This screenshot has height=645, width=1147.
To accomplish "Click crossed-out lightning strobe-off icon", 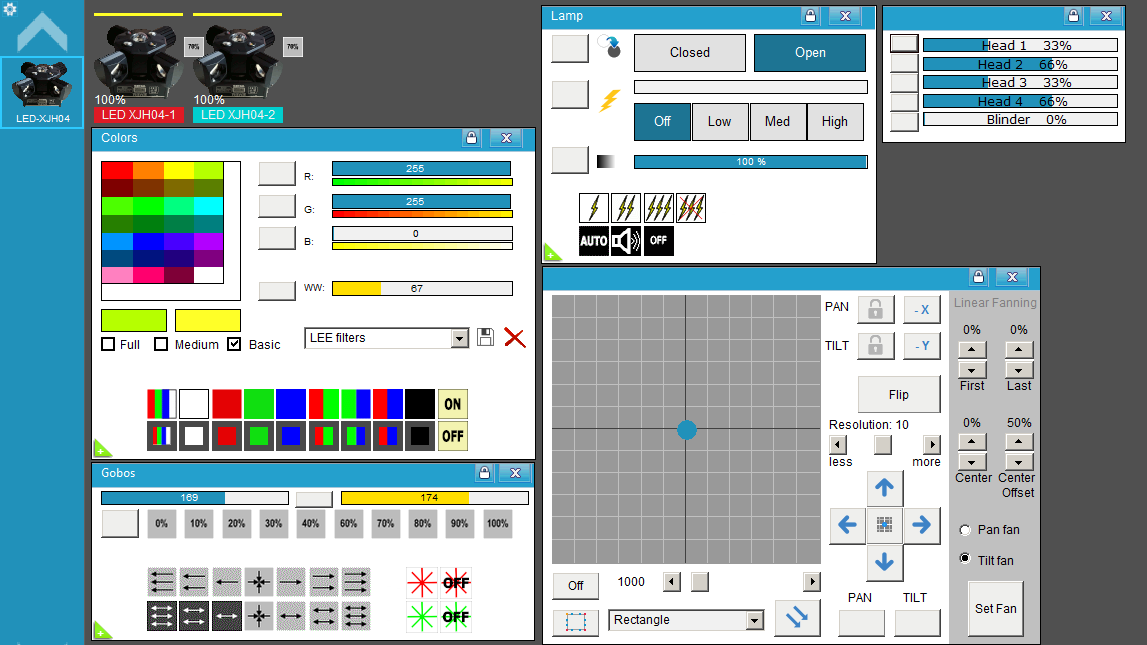I will click(x=691, y=208).
